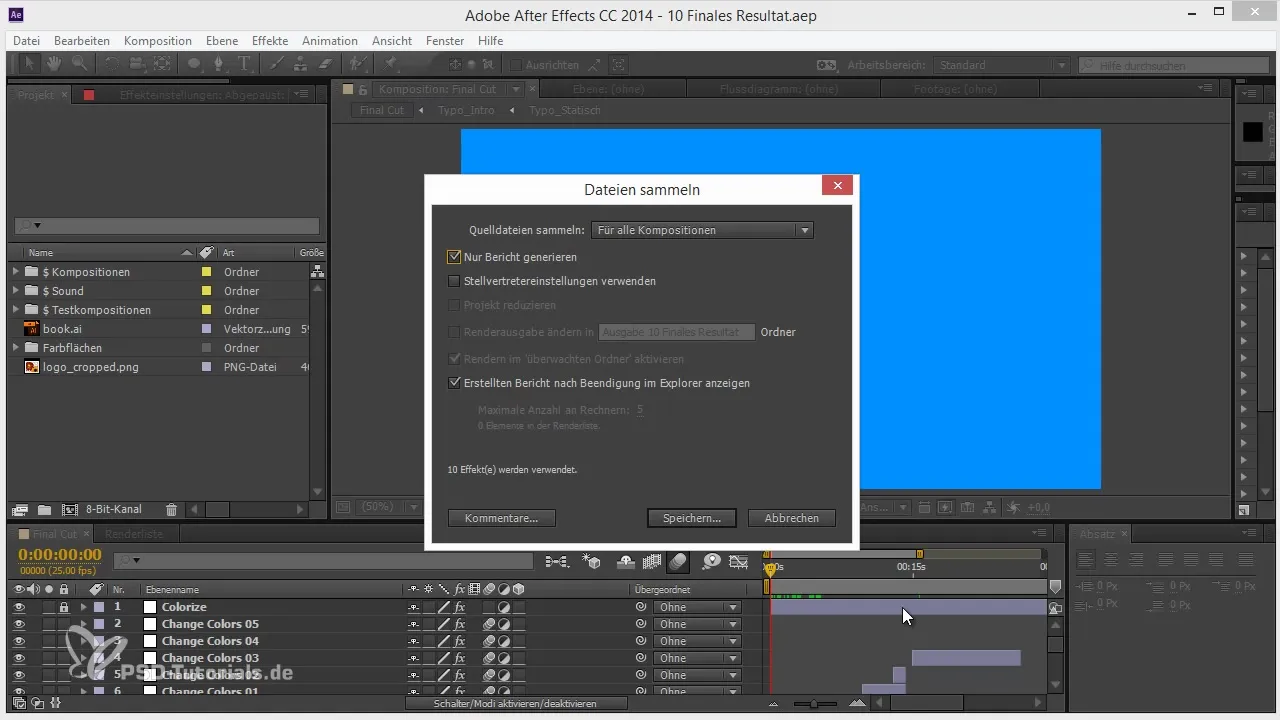Image resolution: width=1280 pixels, height=720 pixels.
Task: Click Schalter/Modi aktivieren/deaktivieren button
Action: (x=516, y=704)
